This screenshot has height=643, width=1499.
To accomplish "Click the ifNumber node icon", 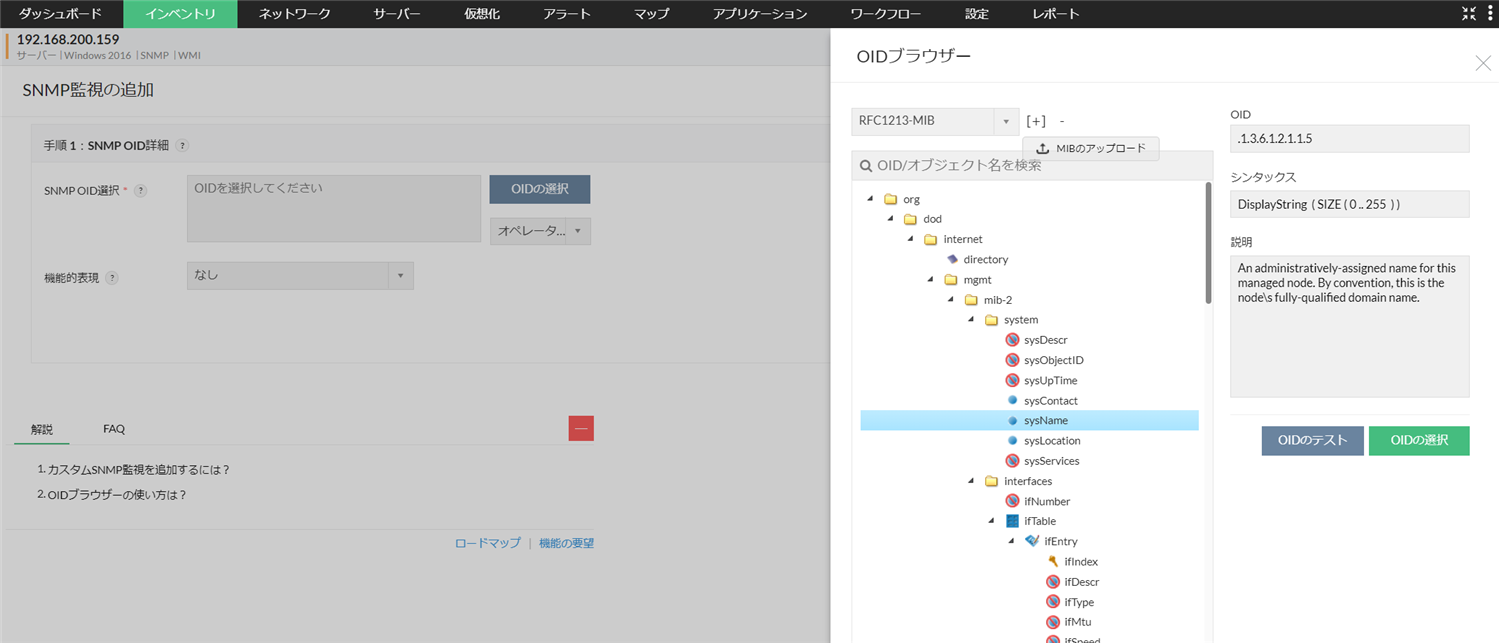I will (1012, 501).
